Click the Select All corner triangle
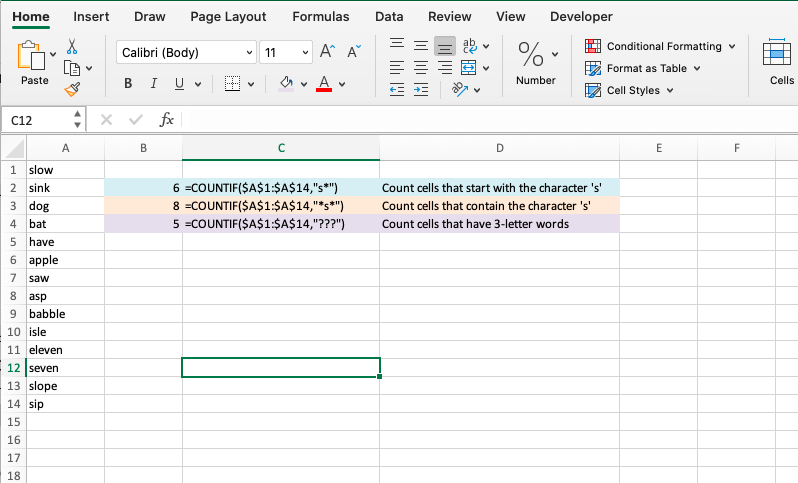Viewport: 798px width, 483px height. pyautogui.click(x=14, y=149)
